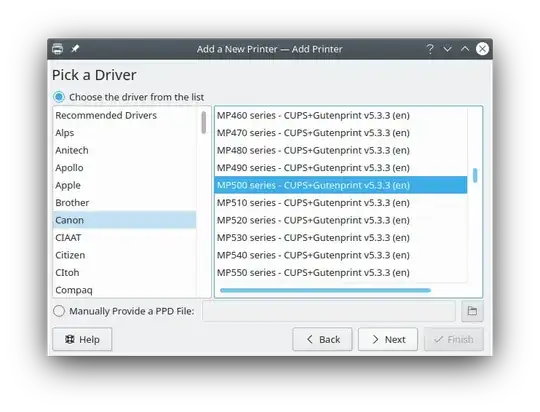Select Canon manufacturer
The height and width of the screenshot is (412, 540).
125,220
